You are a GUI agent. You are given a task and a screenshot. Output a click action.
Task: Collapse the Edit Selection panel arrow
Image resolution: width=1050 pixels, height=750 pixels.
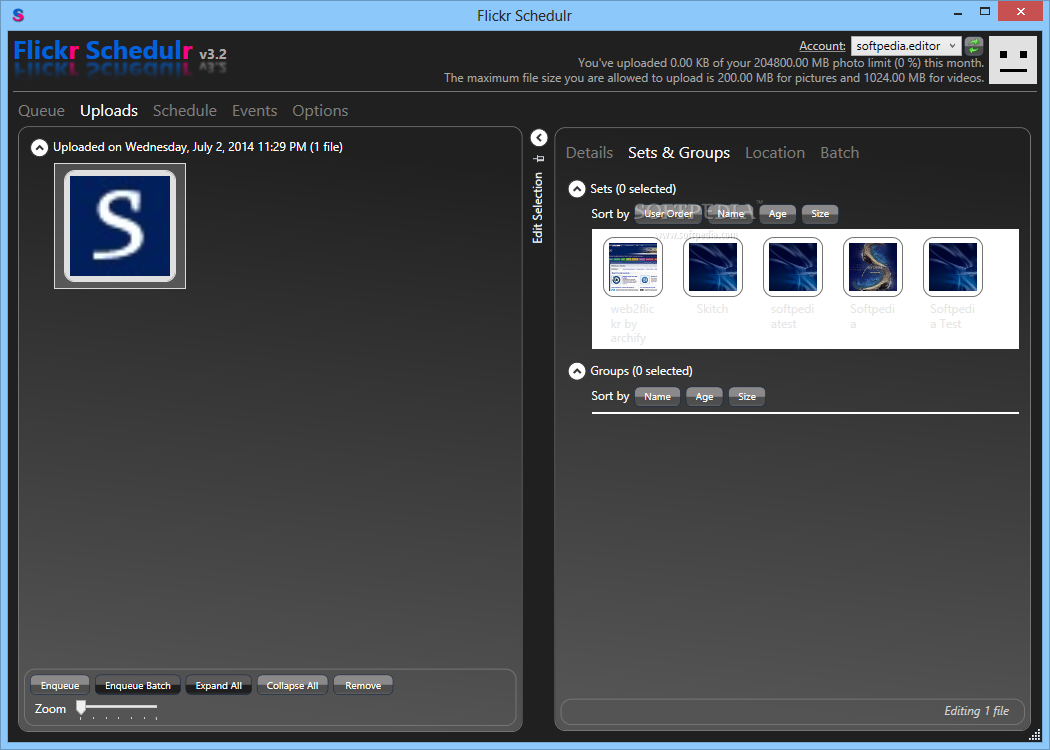(539, 138)
